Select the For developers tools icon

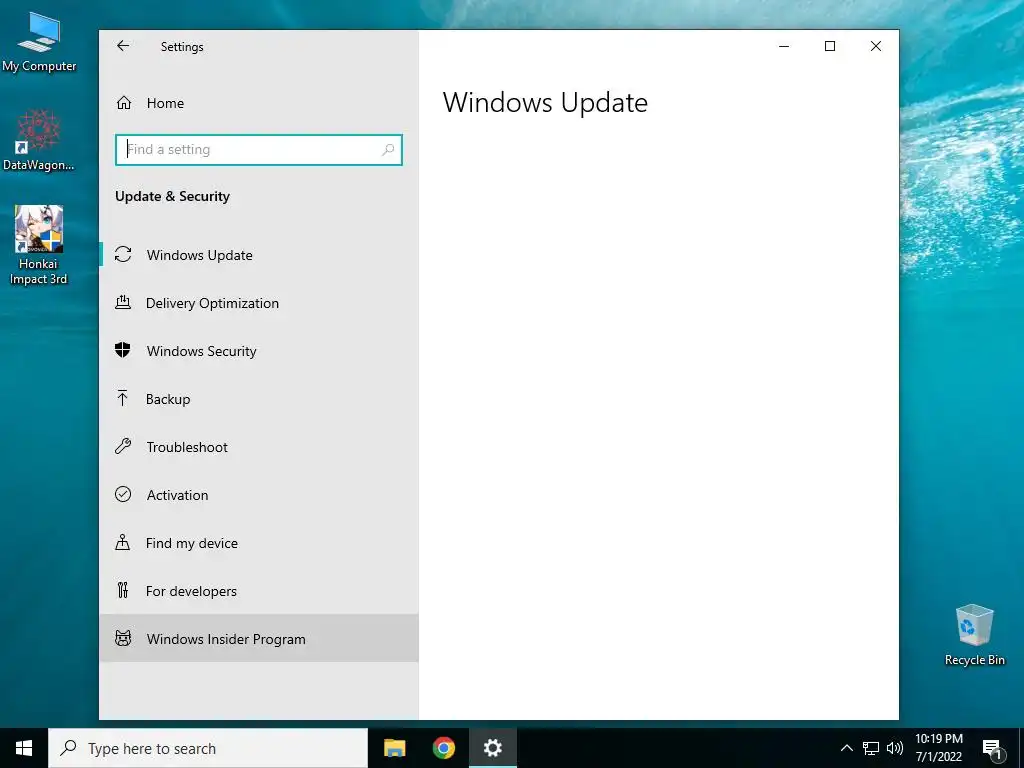123,590
